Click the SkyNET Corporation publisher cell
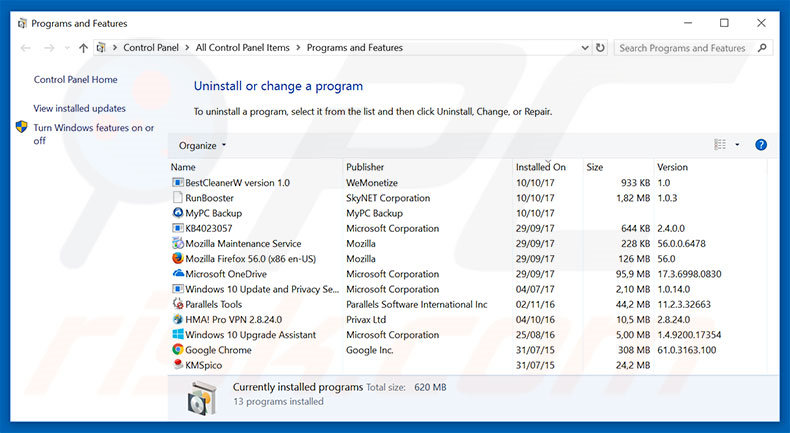Viewport: 790px width, 433px height. click(x=388, y=198)
